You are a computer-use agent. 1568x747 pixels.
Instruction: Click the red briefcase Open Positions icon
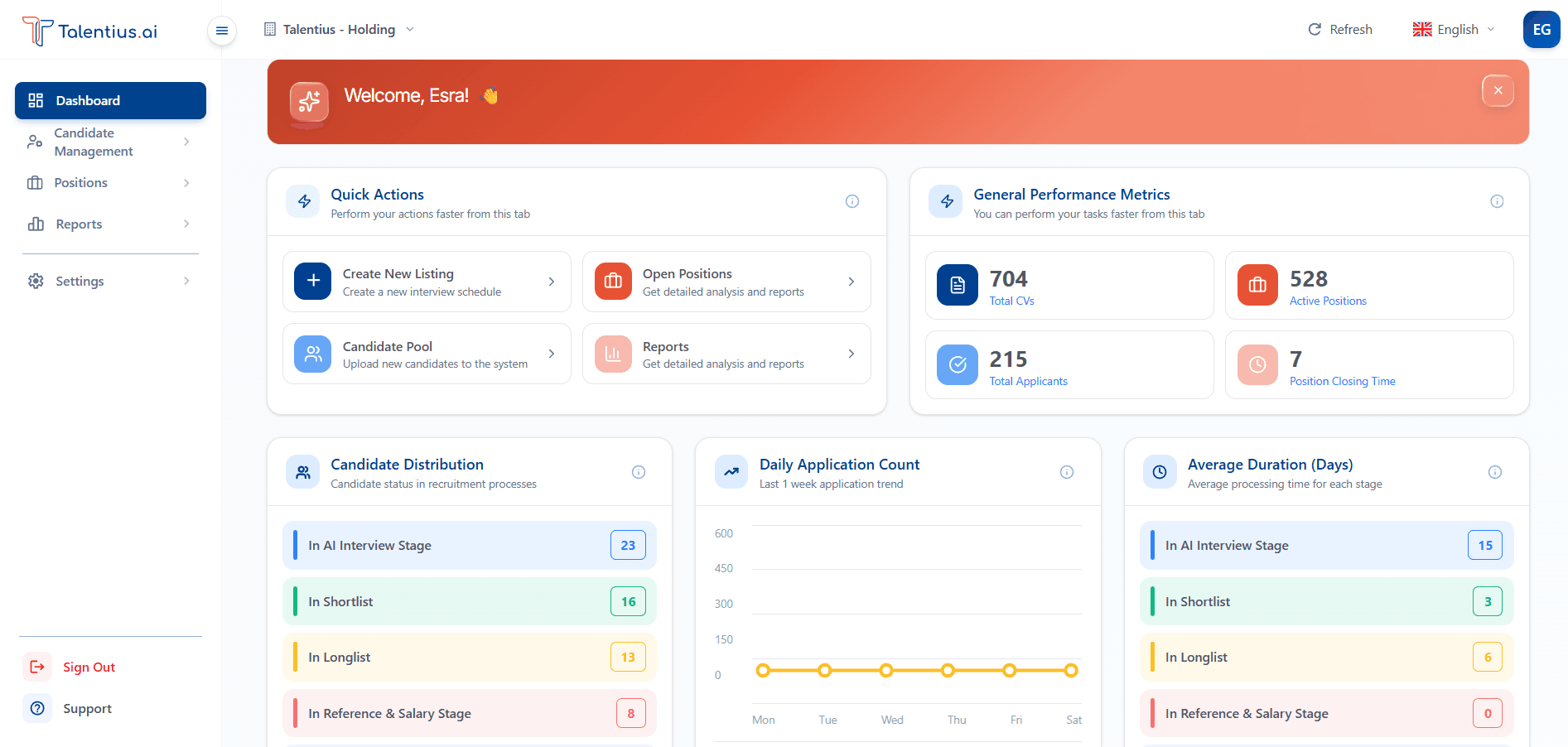click(x=613, y=281)
